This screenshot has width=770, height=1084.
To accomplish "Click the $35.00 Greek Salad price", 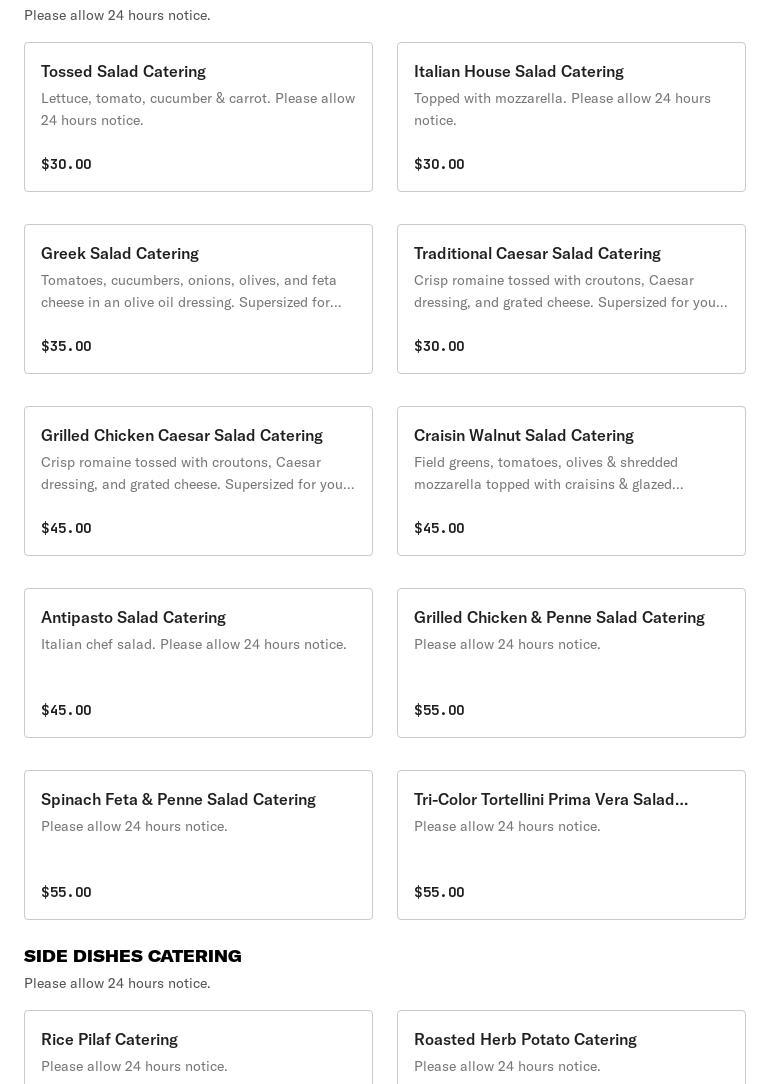I will click(66, 346).
